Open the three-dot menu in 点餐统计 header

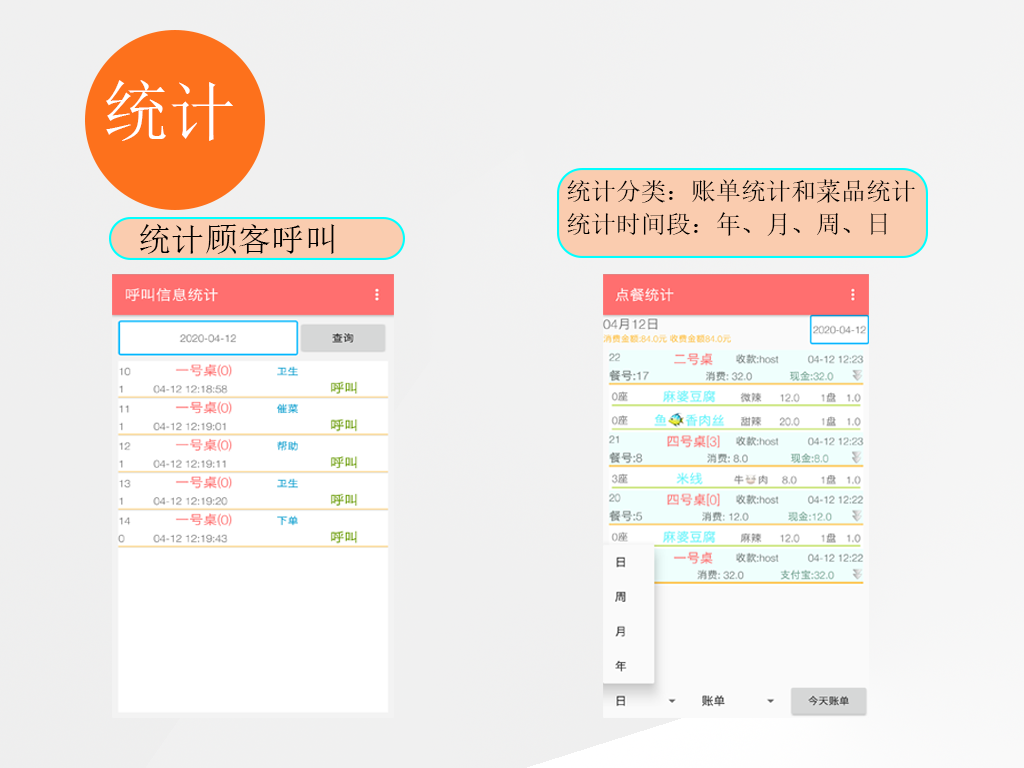point(852,295)
